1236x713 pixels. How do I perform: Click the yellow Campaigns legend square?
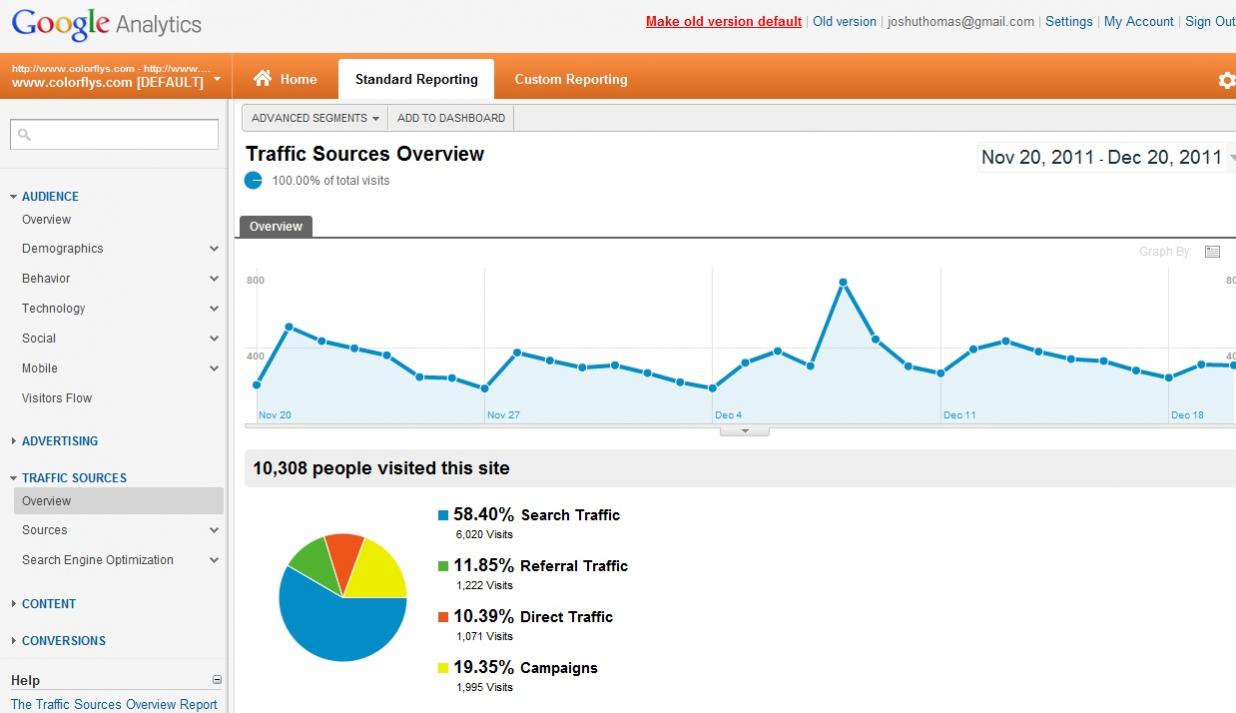coord(443,668)
